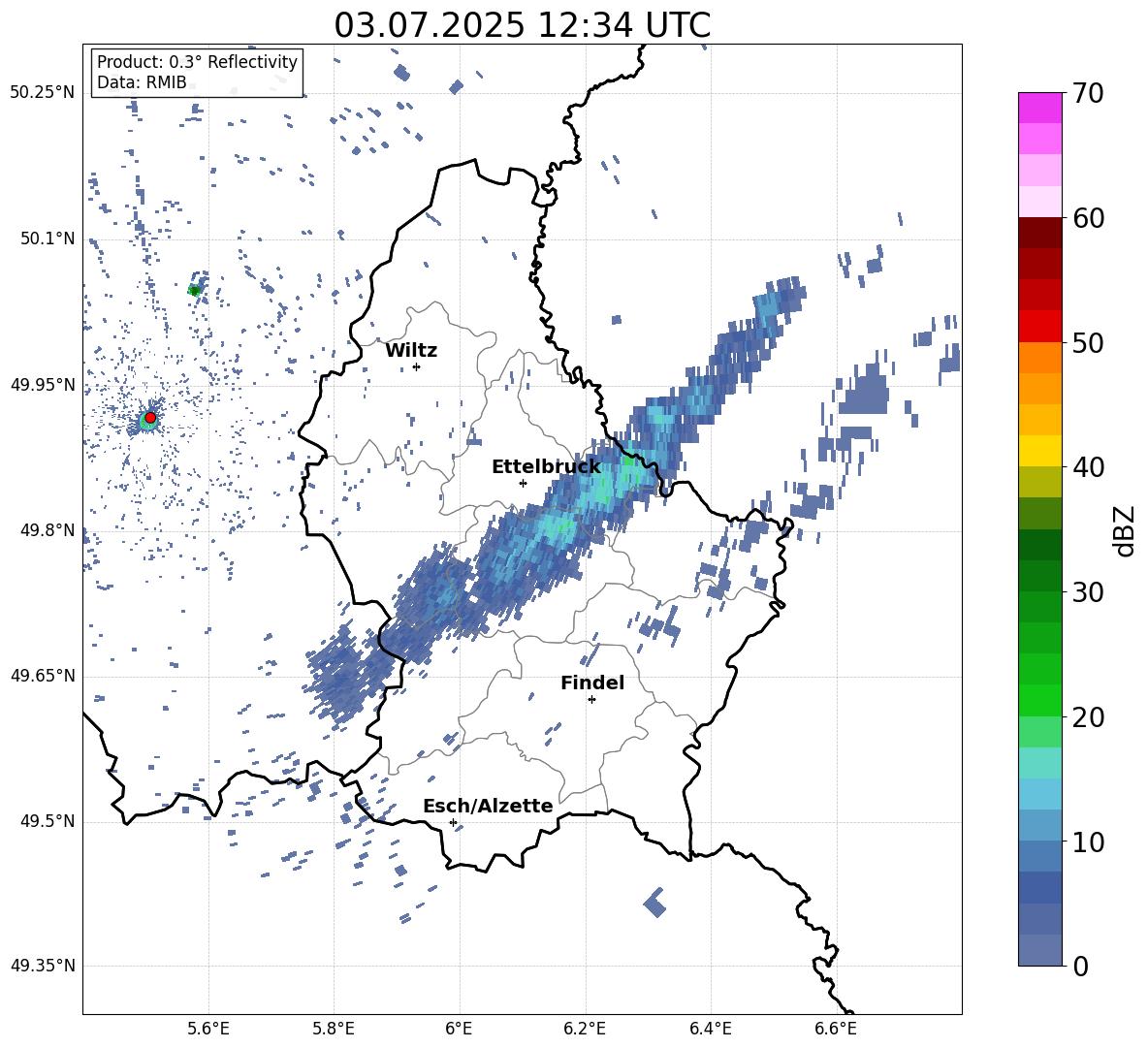This screenshot has width=1148, height=1048.
Task: Click the 49.5°N latitude label
Action: pyautogui.click(x=47, y=822)
